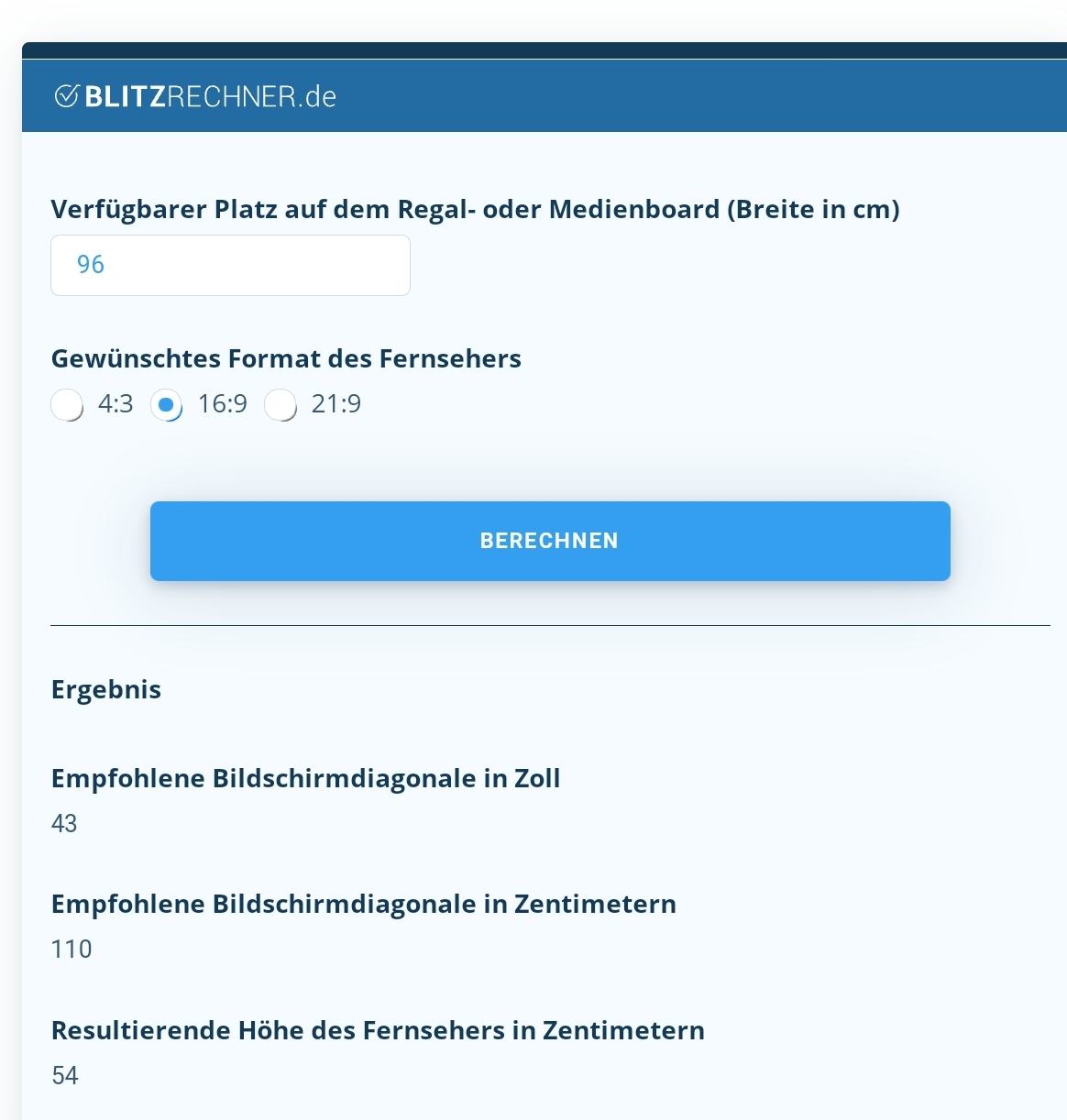
Task: Click the Gewünschtes Format des Fernsehers label
Action: (286, 358)
